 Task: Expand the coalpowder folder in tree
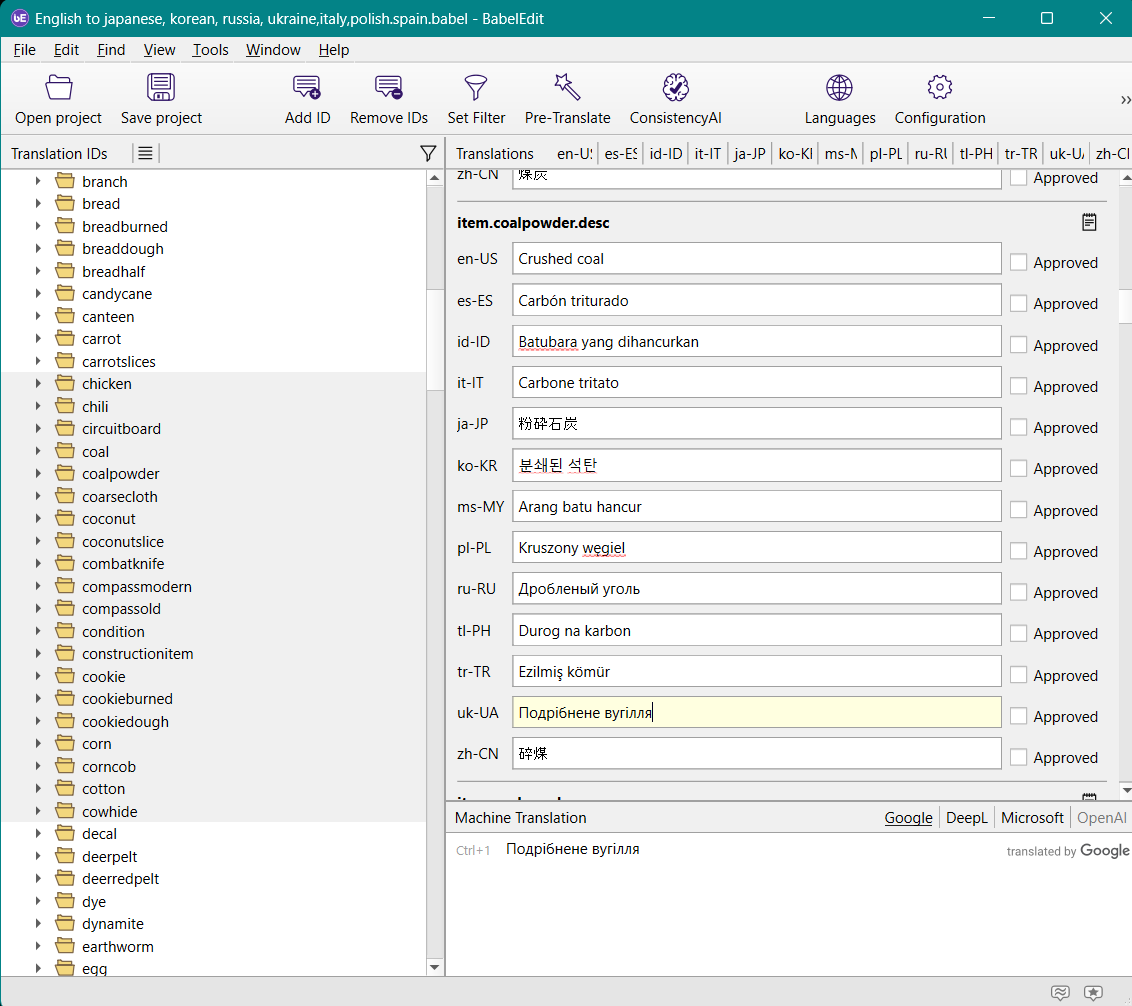point(38,474)
